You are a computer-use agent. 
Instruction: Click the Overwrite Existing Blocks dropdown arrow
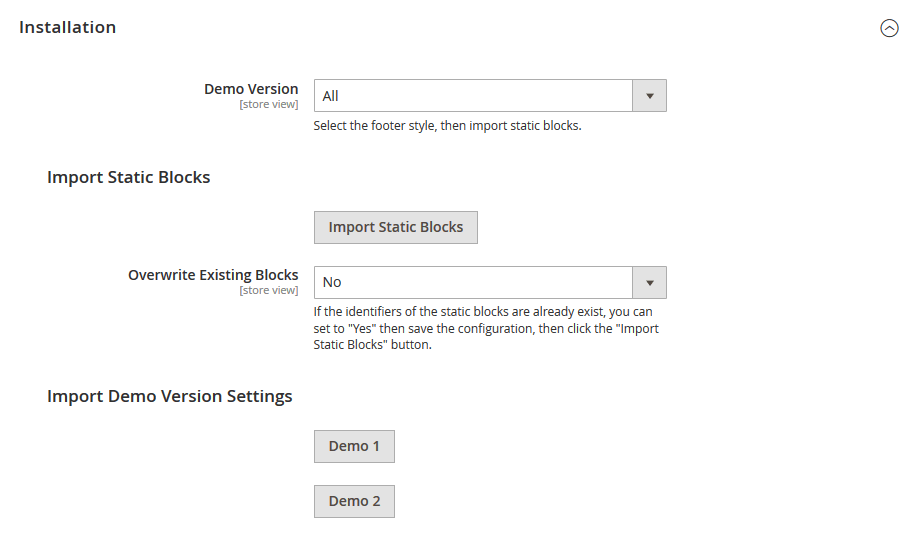[650, 282]
